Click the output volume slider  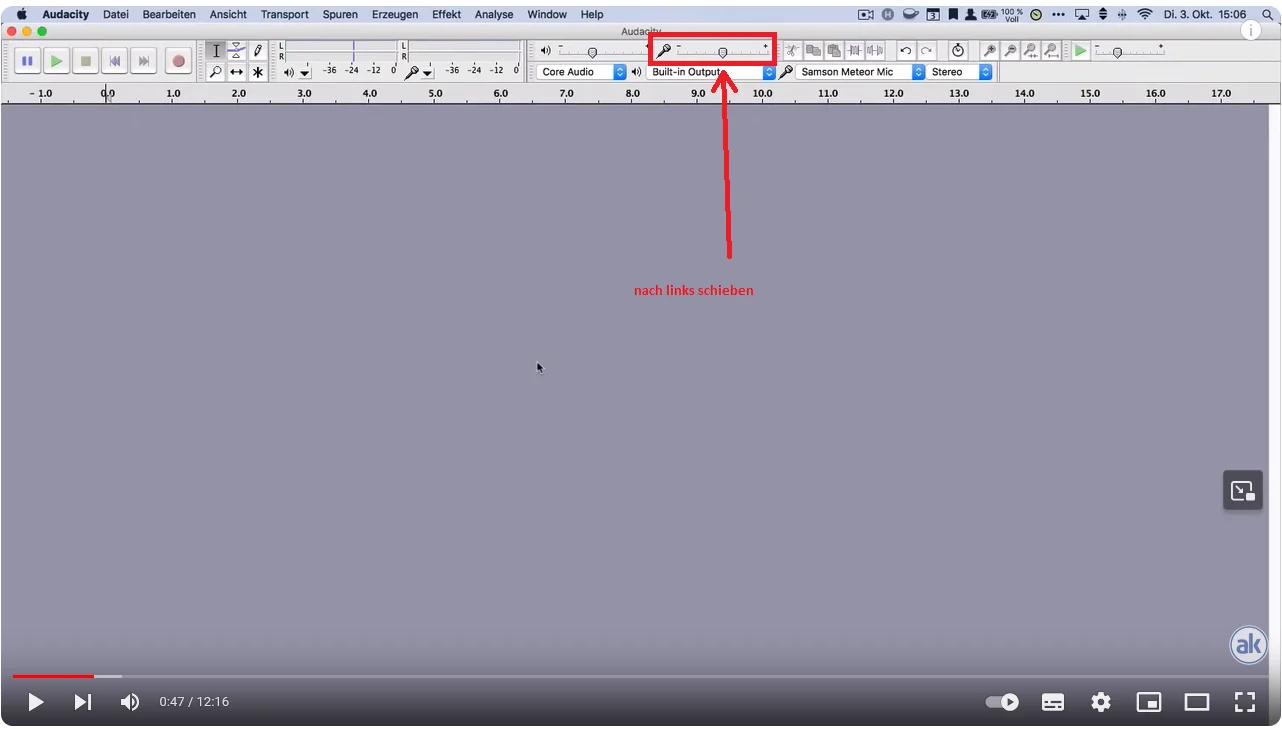coord(602,51)
